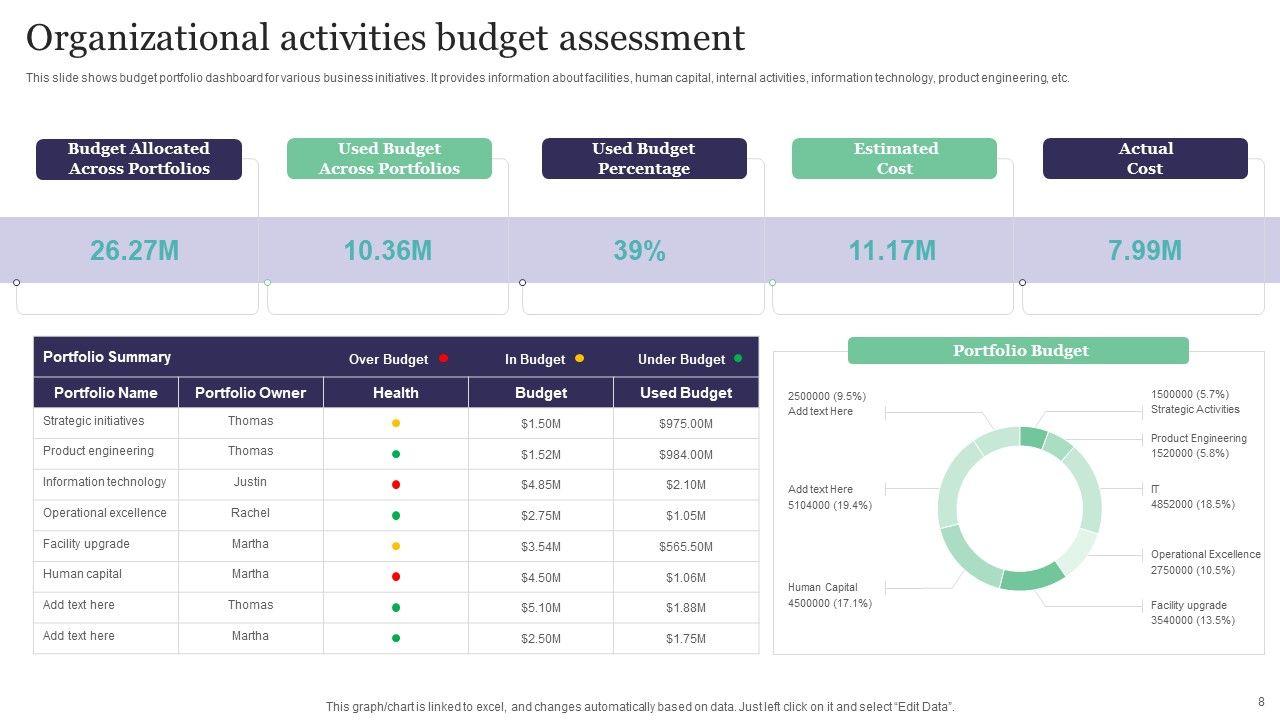Click the Human capital red health indicator
Viewport: 1280px width, 720px height.
(x=396, y=577)
